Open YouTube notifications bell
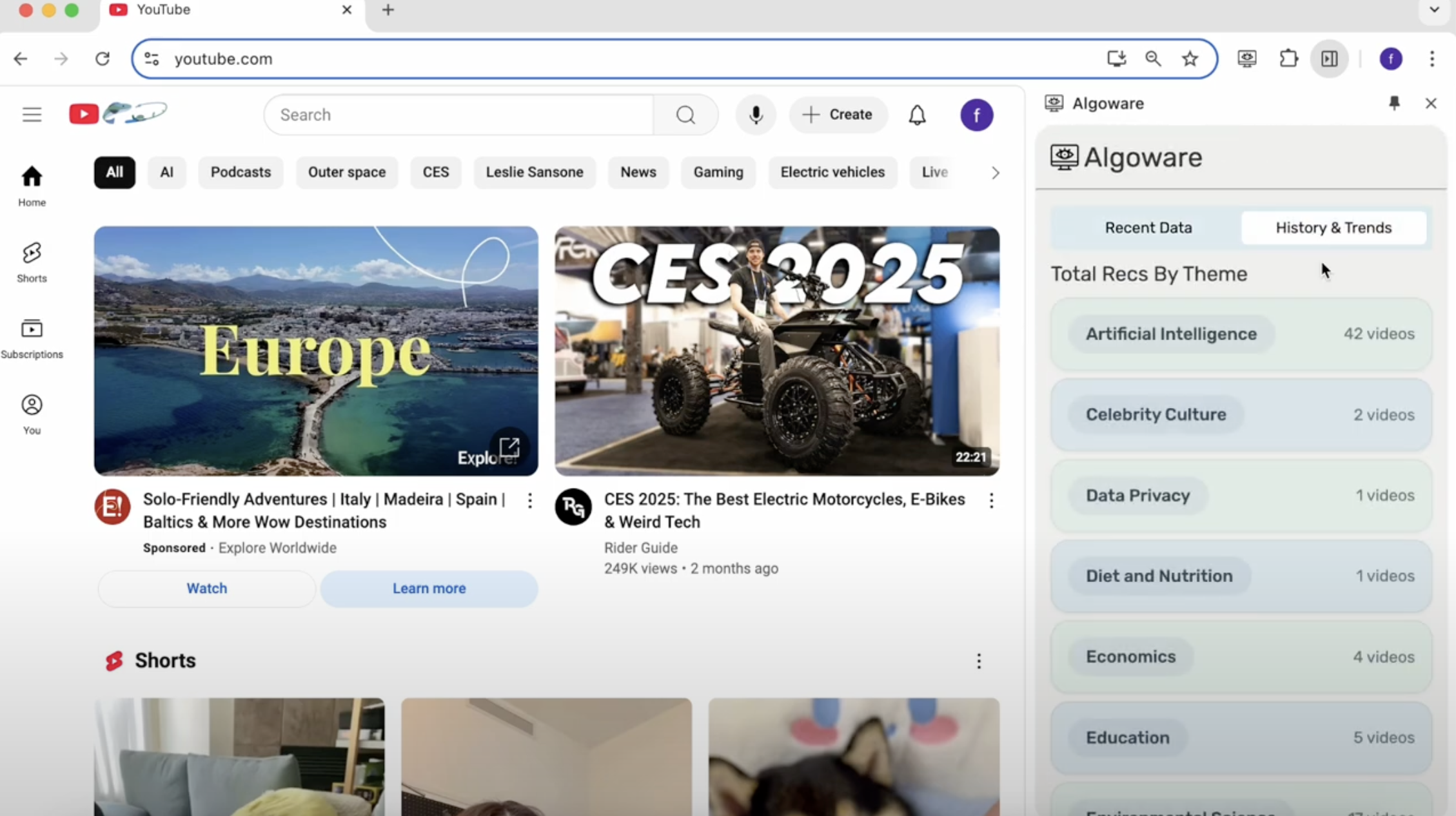 click(917, 115)
